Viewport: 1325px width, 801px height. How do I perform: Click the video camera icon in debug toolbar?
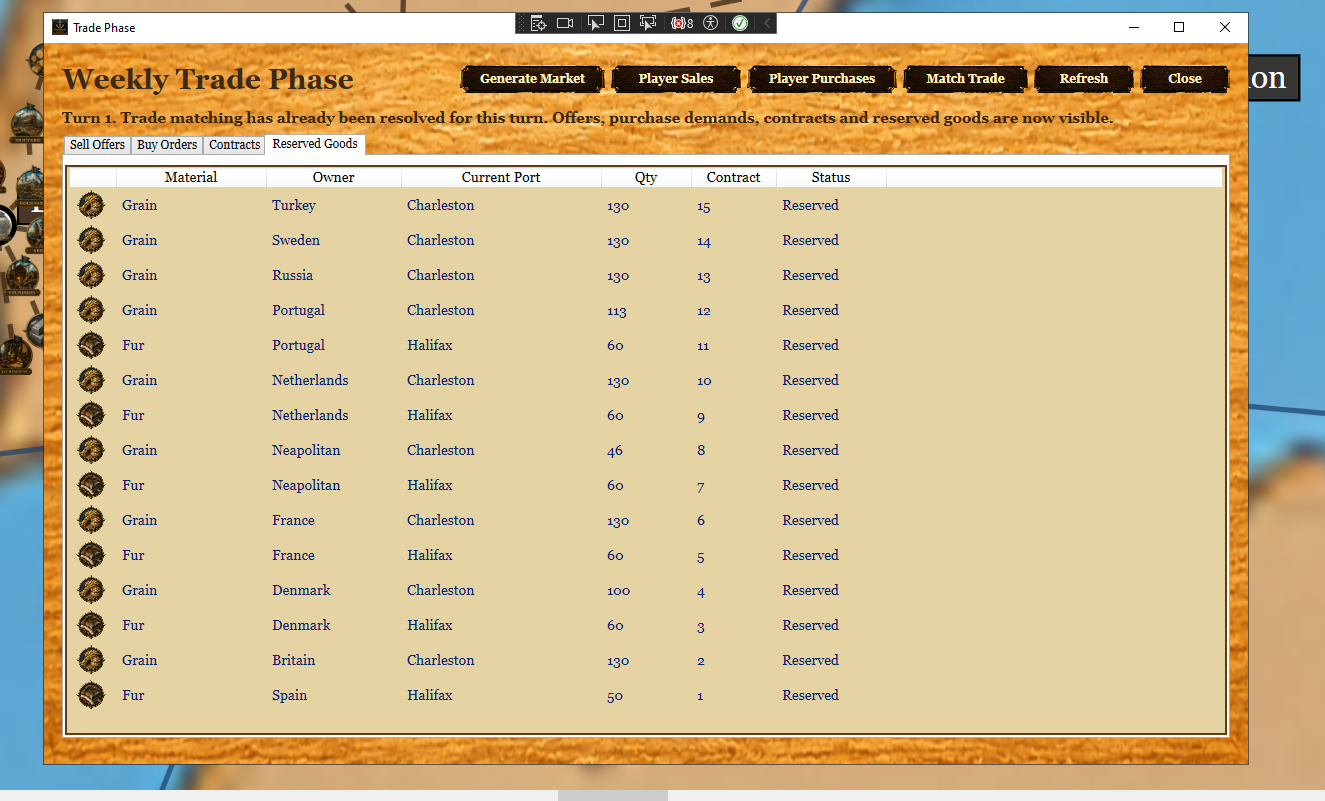pos(565,23)
